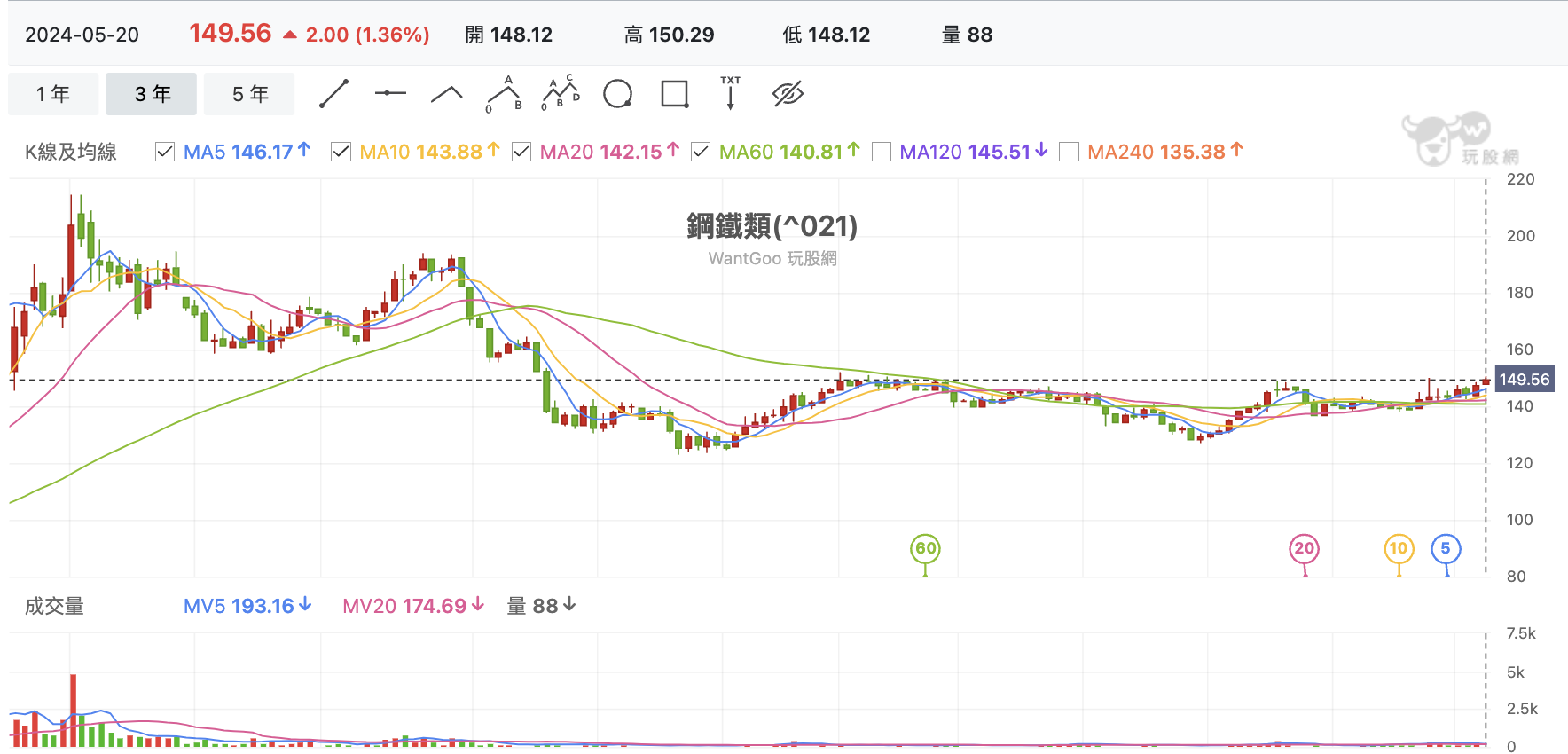
Task: Pick the ABCD pattern drawing tool
Action: (561, 93)
